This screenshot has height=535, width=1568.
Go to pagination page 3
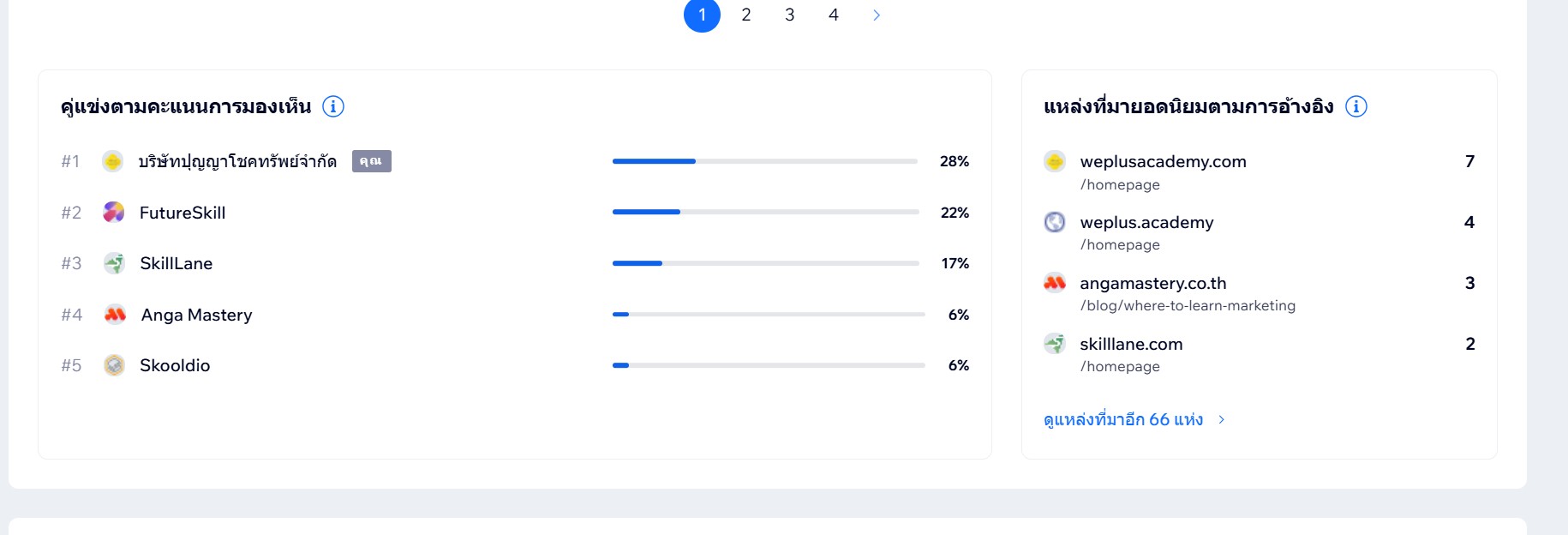click(x=790, y=15)
